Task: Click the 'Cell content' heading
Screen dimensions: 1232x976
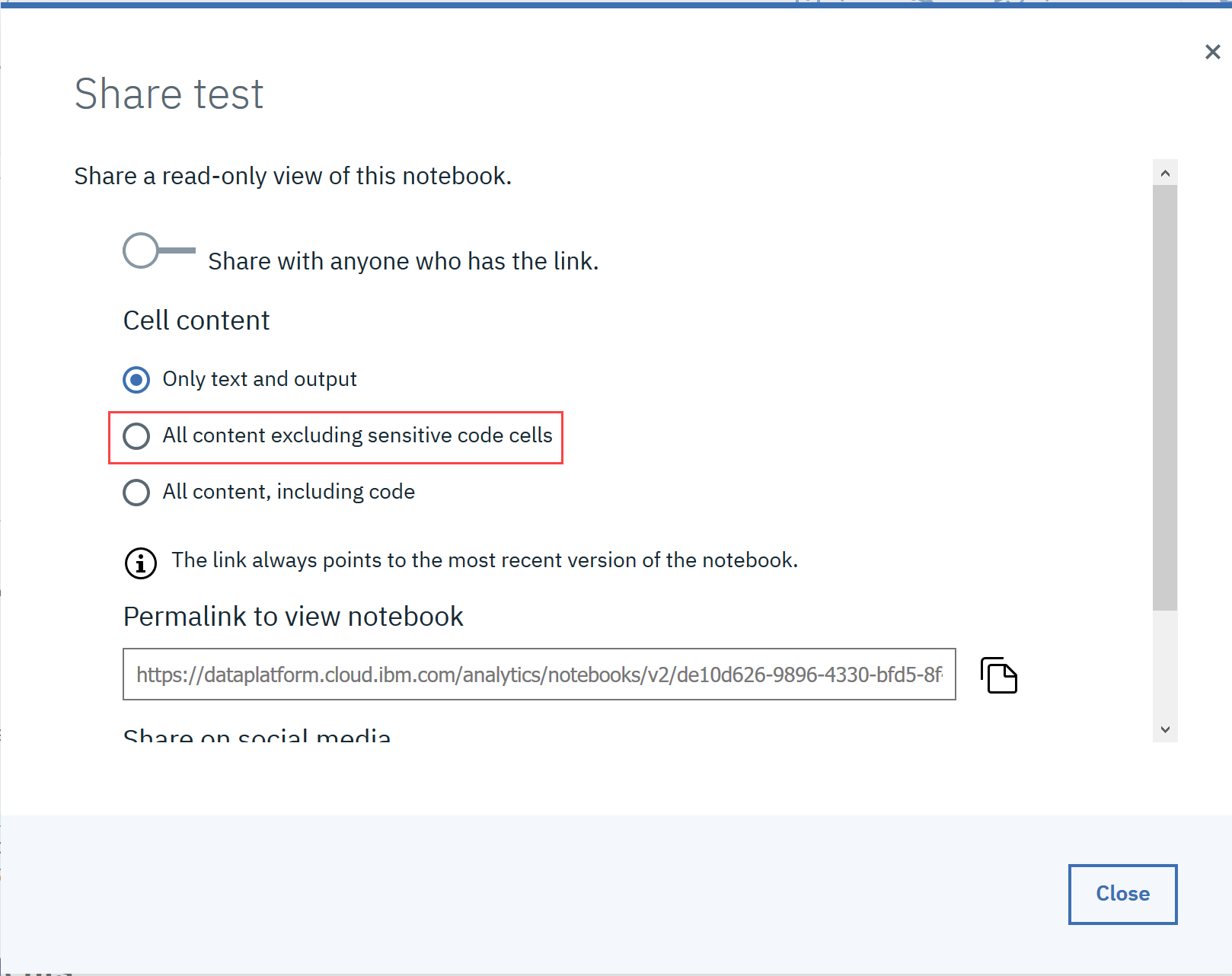Action: pyautogui.click(x=196, y=321)
